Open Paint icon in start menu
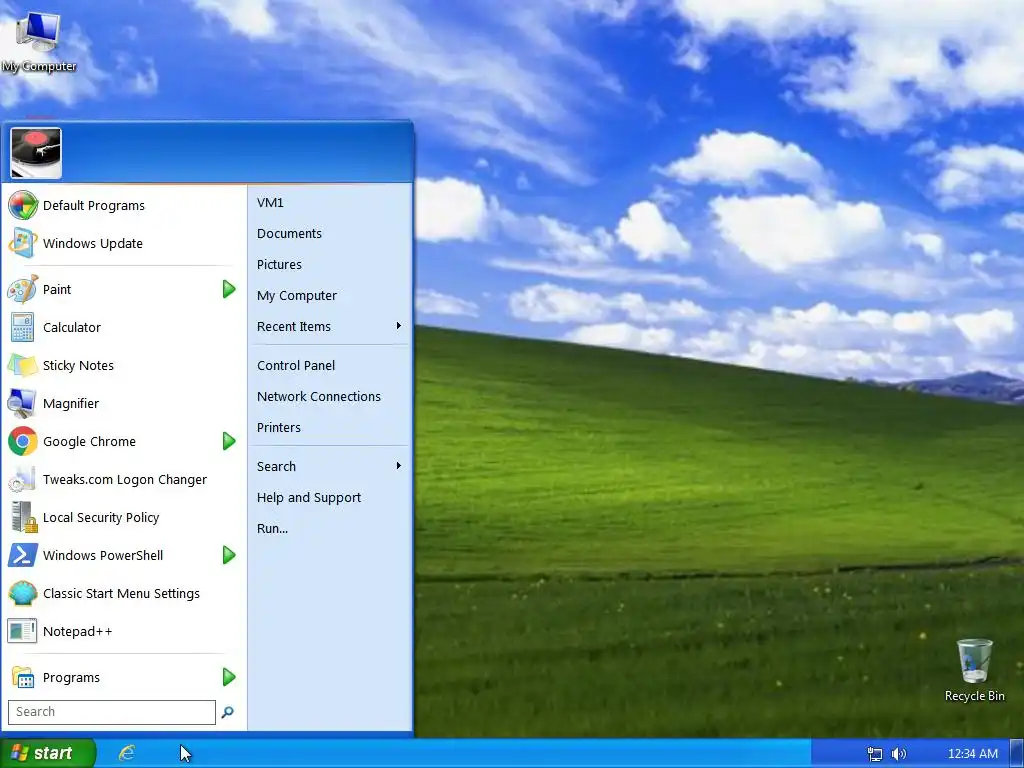The width and height of the screenshot is (1024, 768). click(x=23, y=289)
